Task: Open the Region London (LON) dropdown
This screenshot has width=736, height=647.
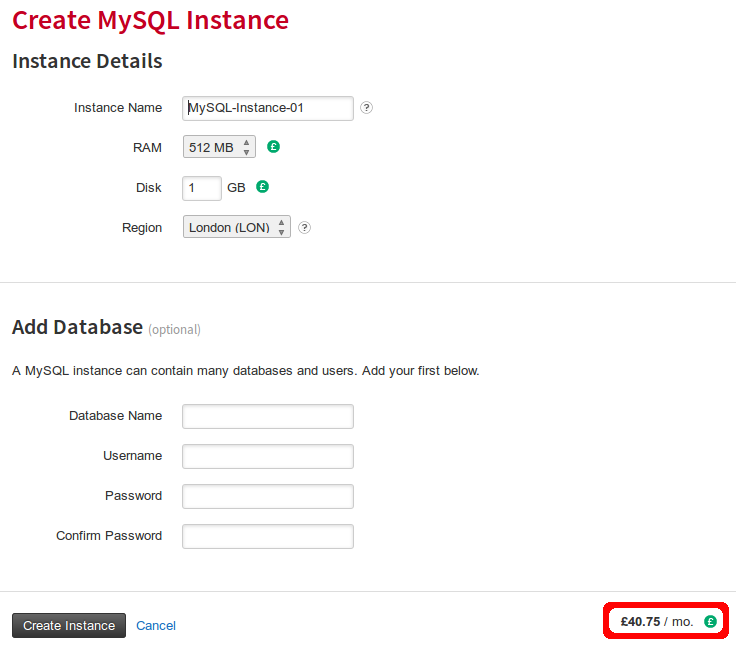Action: [237, 227]
